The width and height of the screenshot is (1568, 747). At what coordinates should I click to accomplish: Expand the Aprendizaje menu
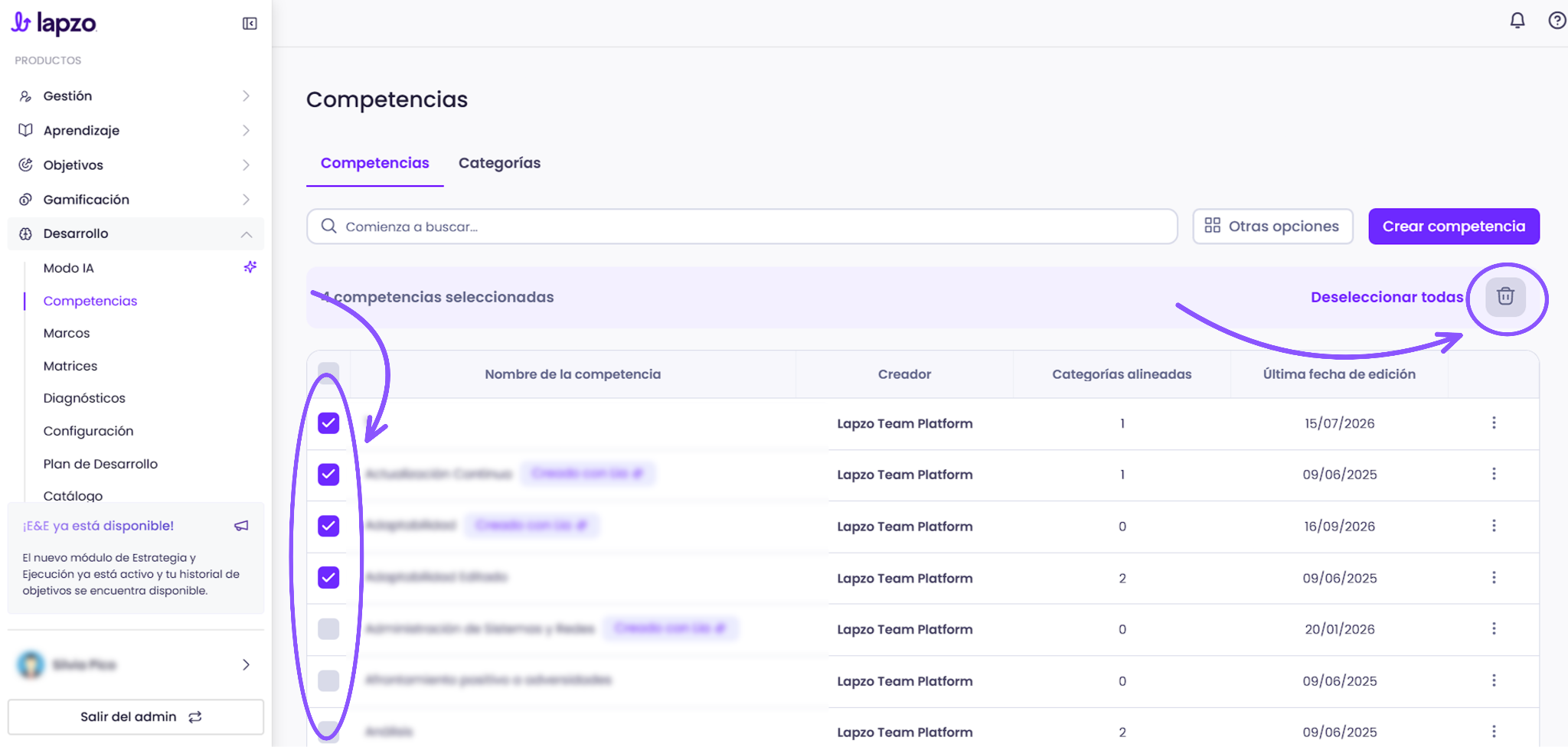[x=136, y=130]
